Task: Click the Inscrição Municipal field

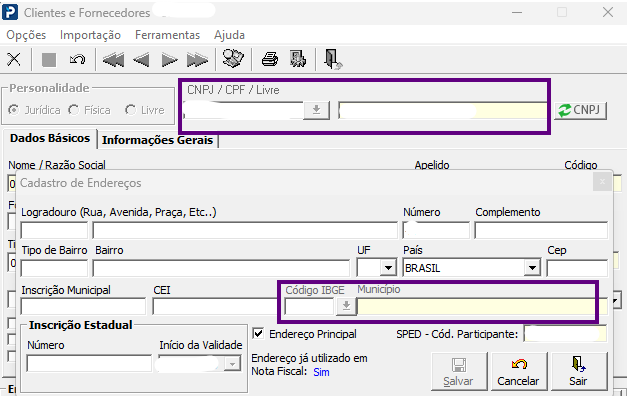Action: coord(83,307)
